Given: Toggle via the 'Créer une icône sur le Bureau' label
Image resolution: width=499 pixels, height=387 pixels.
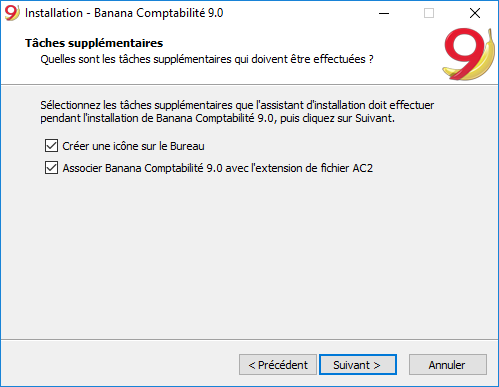Looking at the screenshot, I should 133,146.
